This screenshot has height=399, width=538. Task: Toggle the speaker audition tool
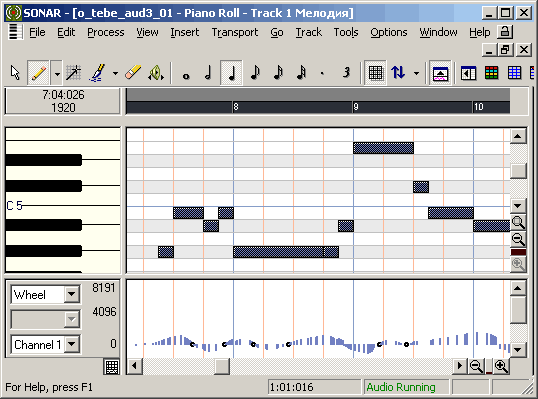[x=156, y=73]
